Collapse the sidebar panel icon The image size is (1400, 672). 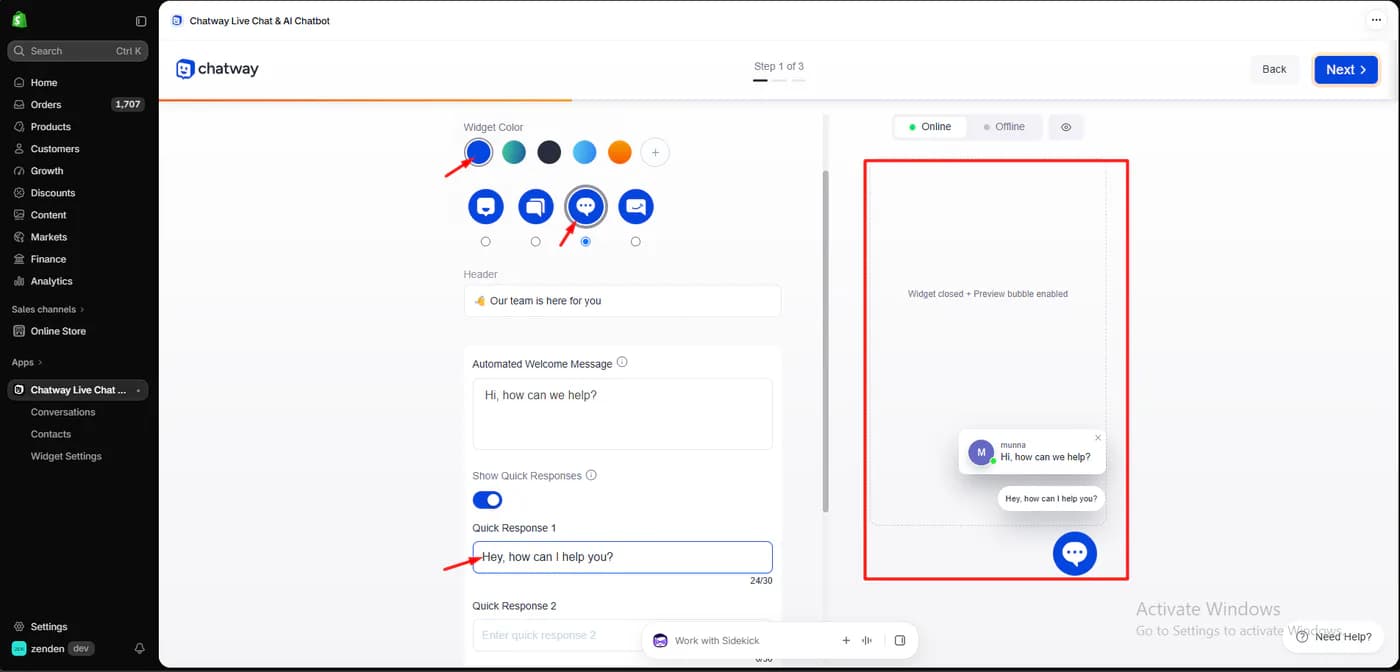coord(141,21)
